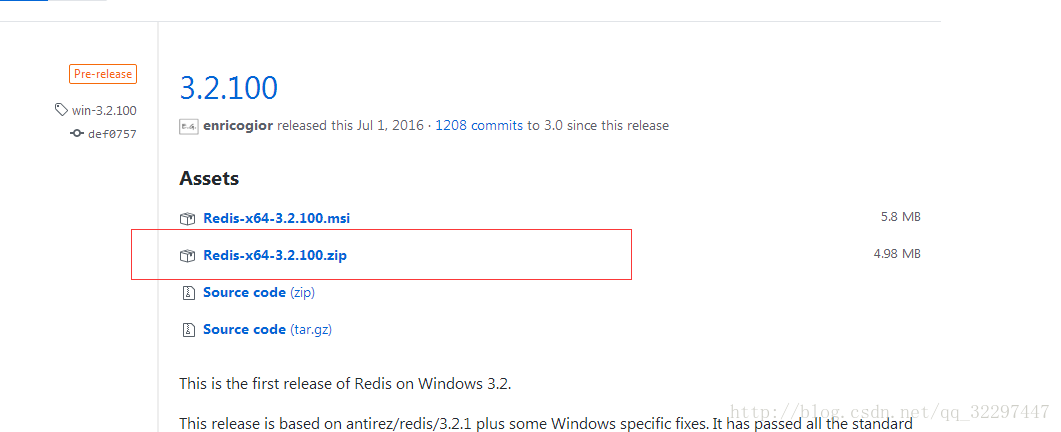Download Source code (zip)
Screen dimensions: 1061x432
coord(259,293)
